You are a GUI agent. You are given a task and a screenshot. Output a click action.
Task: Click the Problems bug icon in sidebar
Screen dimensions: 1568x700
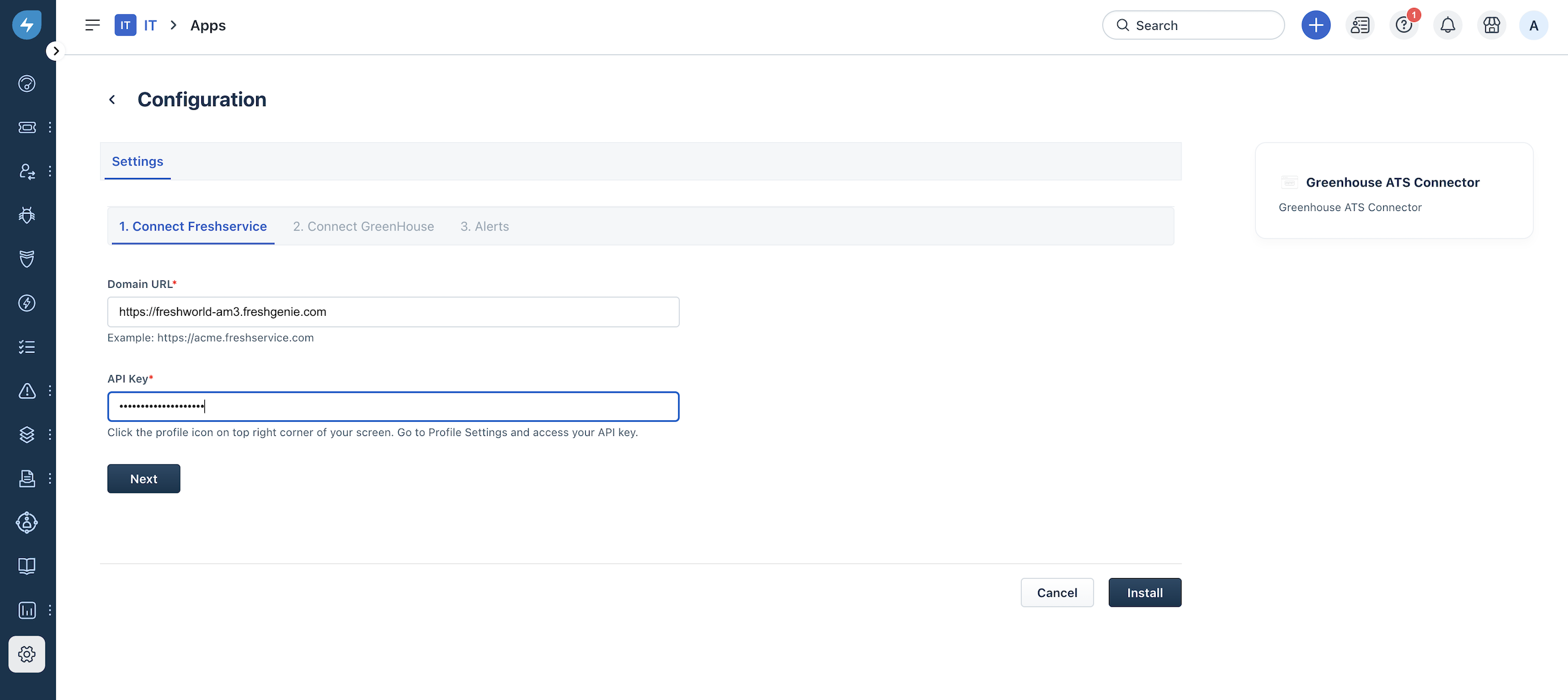pyautogui.click(x=27, y=215)
